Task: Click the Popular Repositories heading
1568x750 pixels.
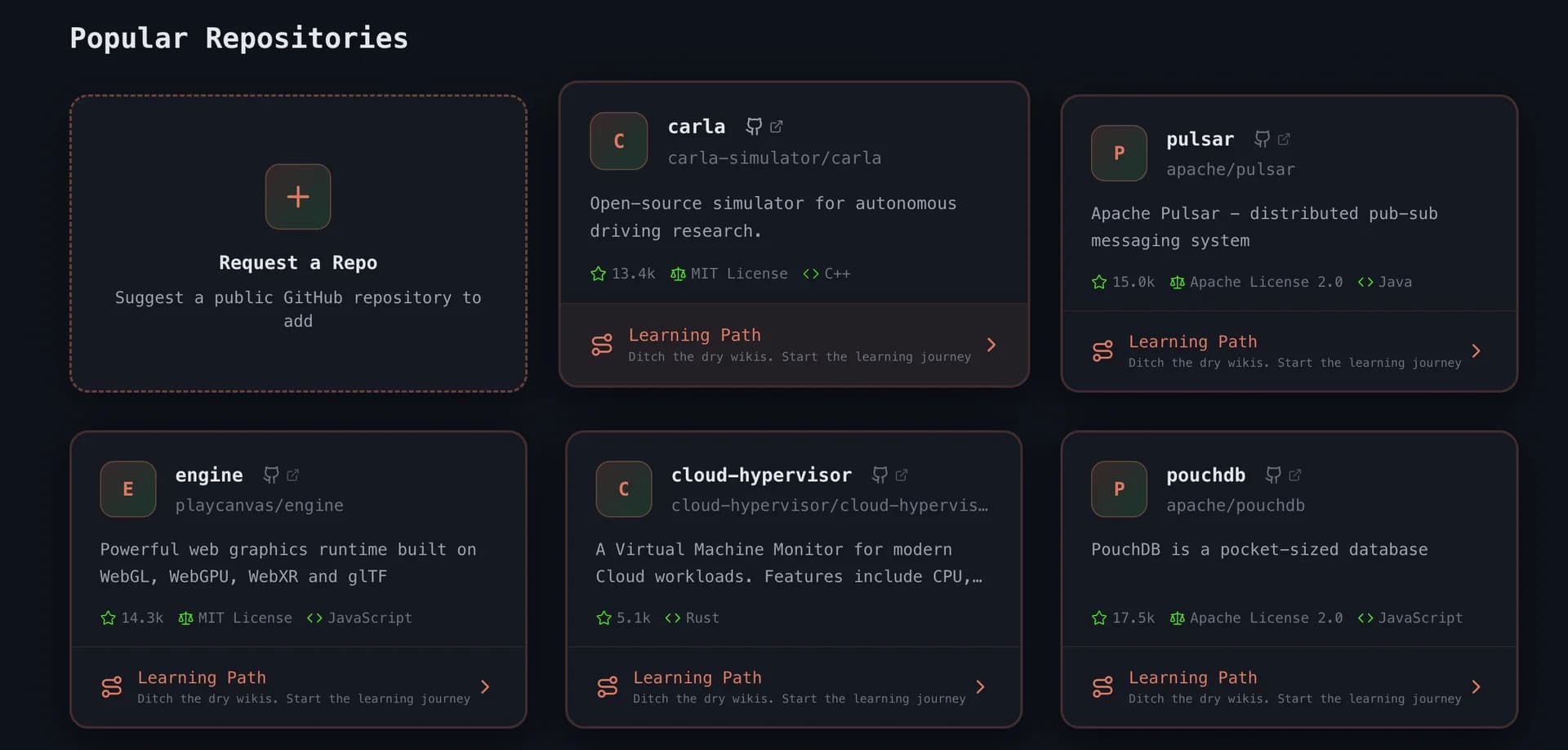Action: point(238,38)
